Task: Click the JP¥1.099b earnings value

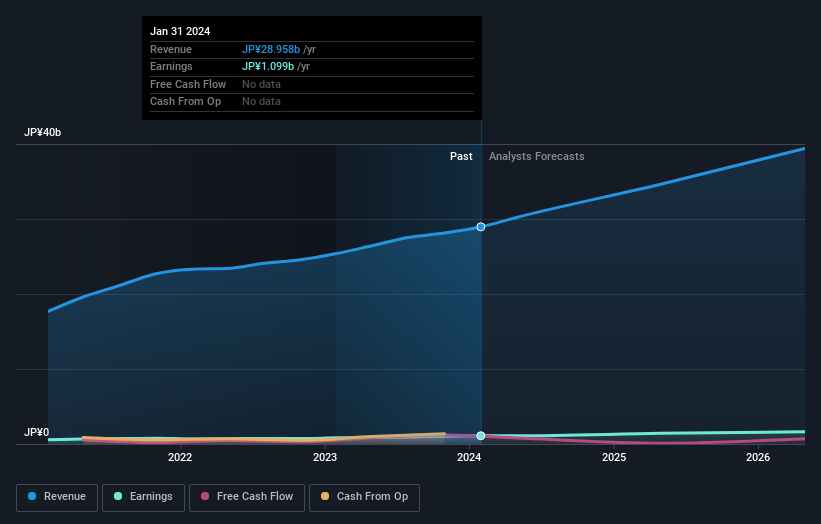Action: pos(268,66)
